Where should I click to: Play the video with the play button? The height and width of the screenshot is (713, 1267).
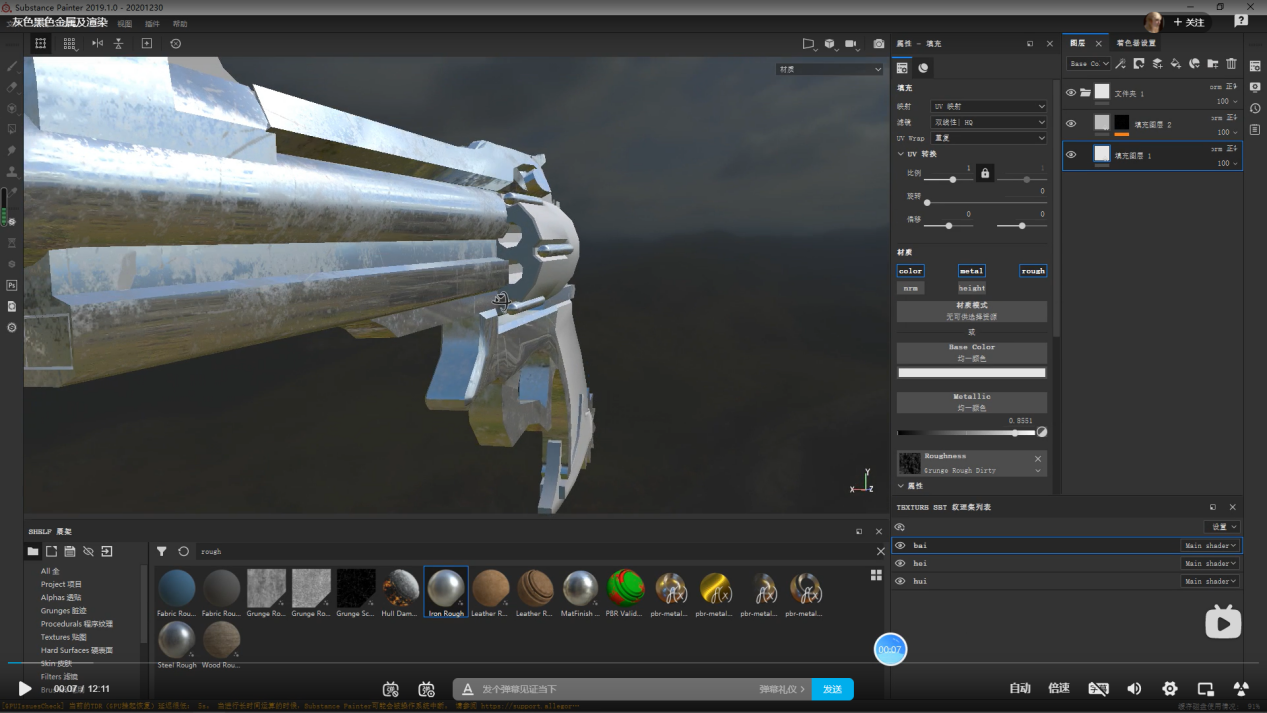tap(25, 689)
